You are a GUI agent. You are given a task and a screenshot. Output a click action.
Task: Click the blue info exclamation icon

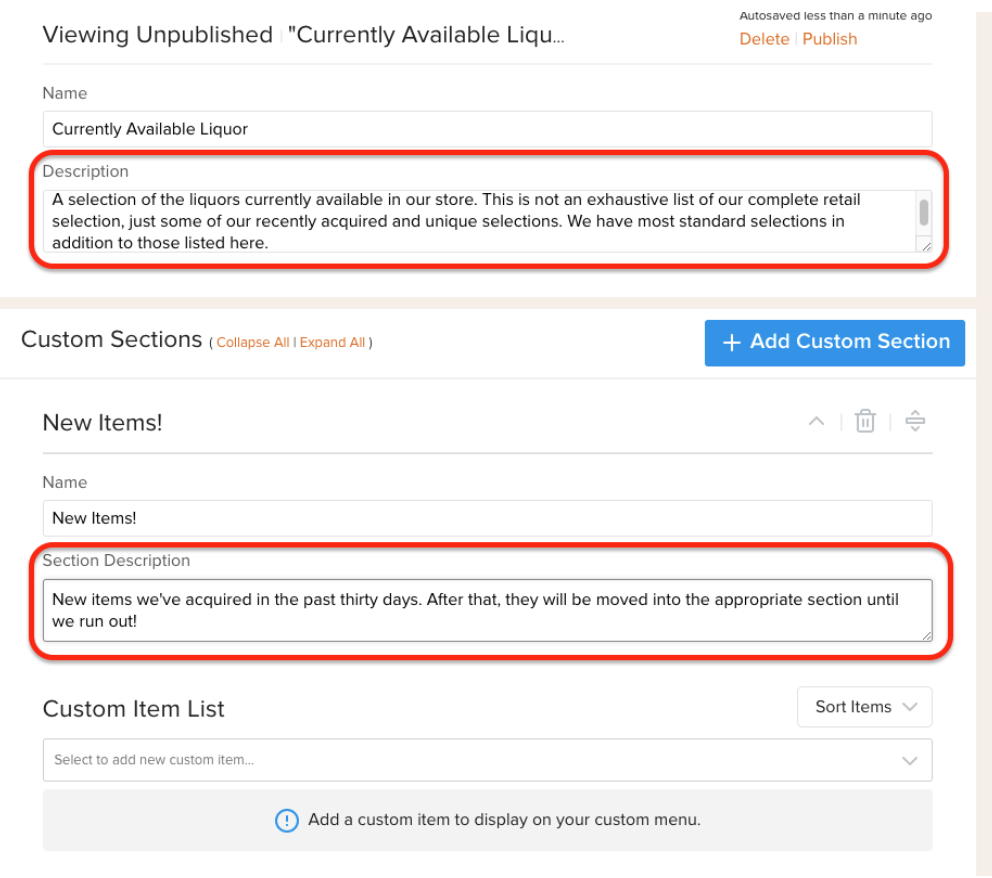click(x=287, y=821)
